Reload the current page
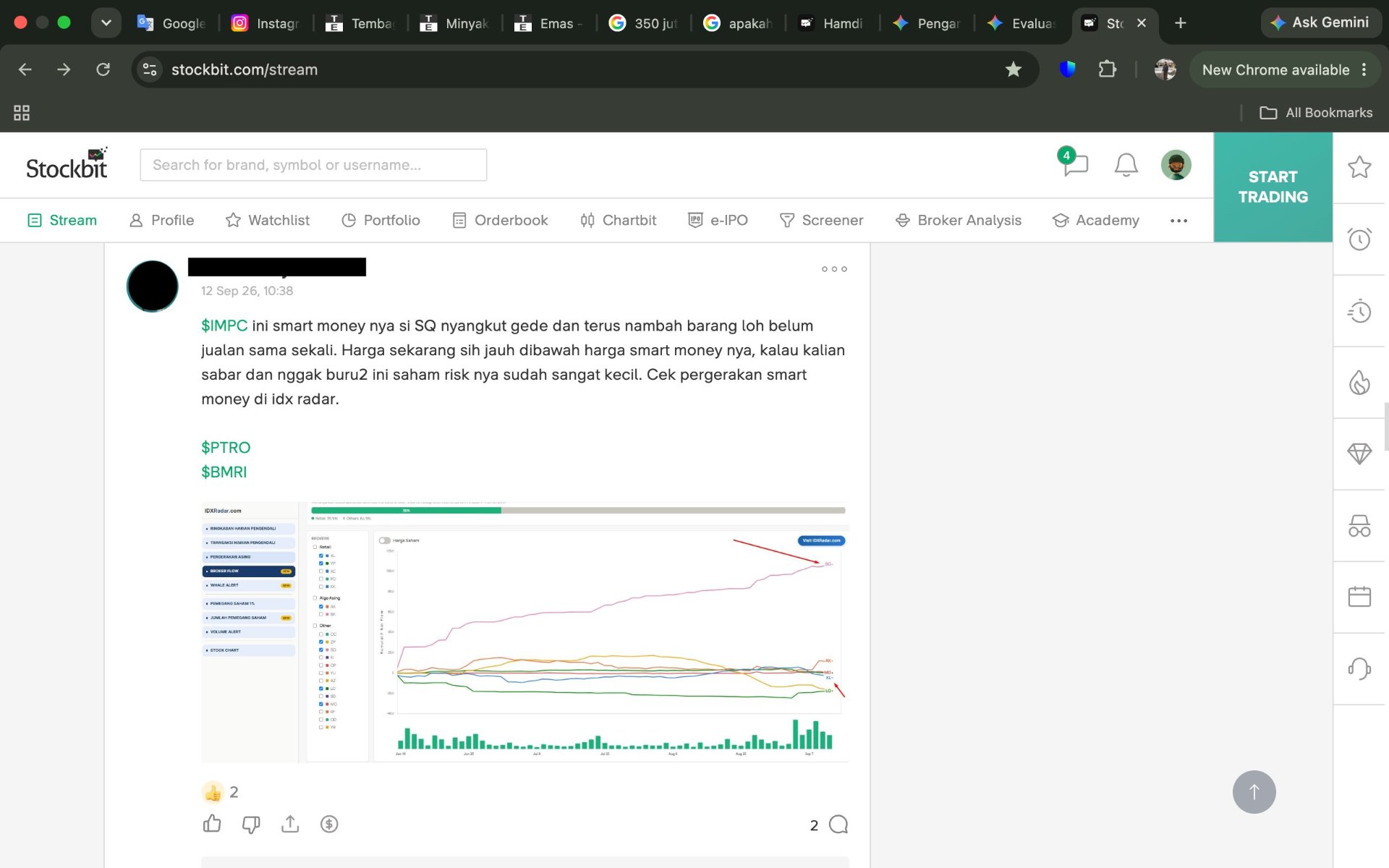Image resolution: width=1389 pixels, height=868 pixels. [103, 69]
